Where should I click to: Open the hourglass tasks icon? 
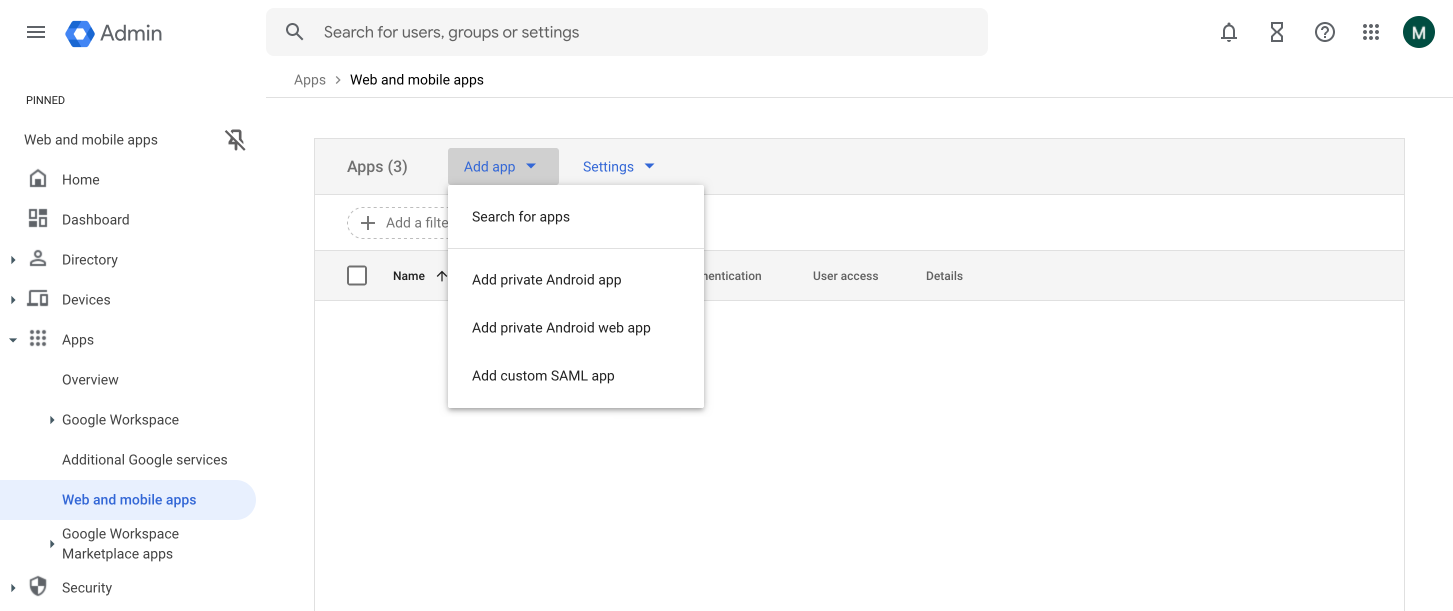[x=1277, y=32]
